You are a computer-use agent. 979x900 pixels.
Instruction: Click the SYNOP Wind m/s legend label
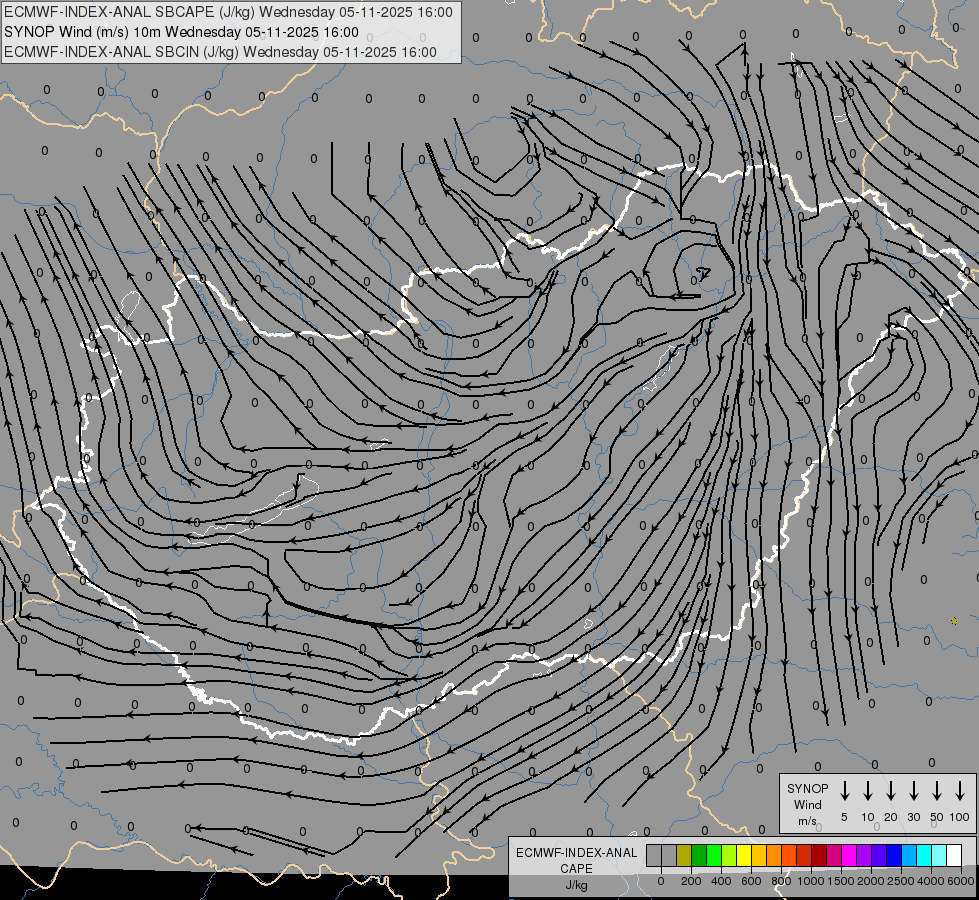click(x=807, y=804)
